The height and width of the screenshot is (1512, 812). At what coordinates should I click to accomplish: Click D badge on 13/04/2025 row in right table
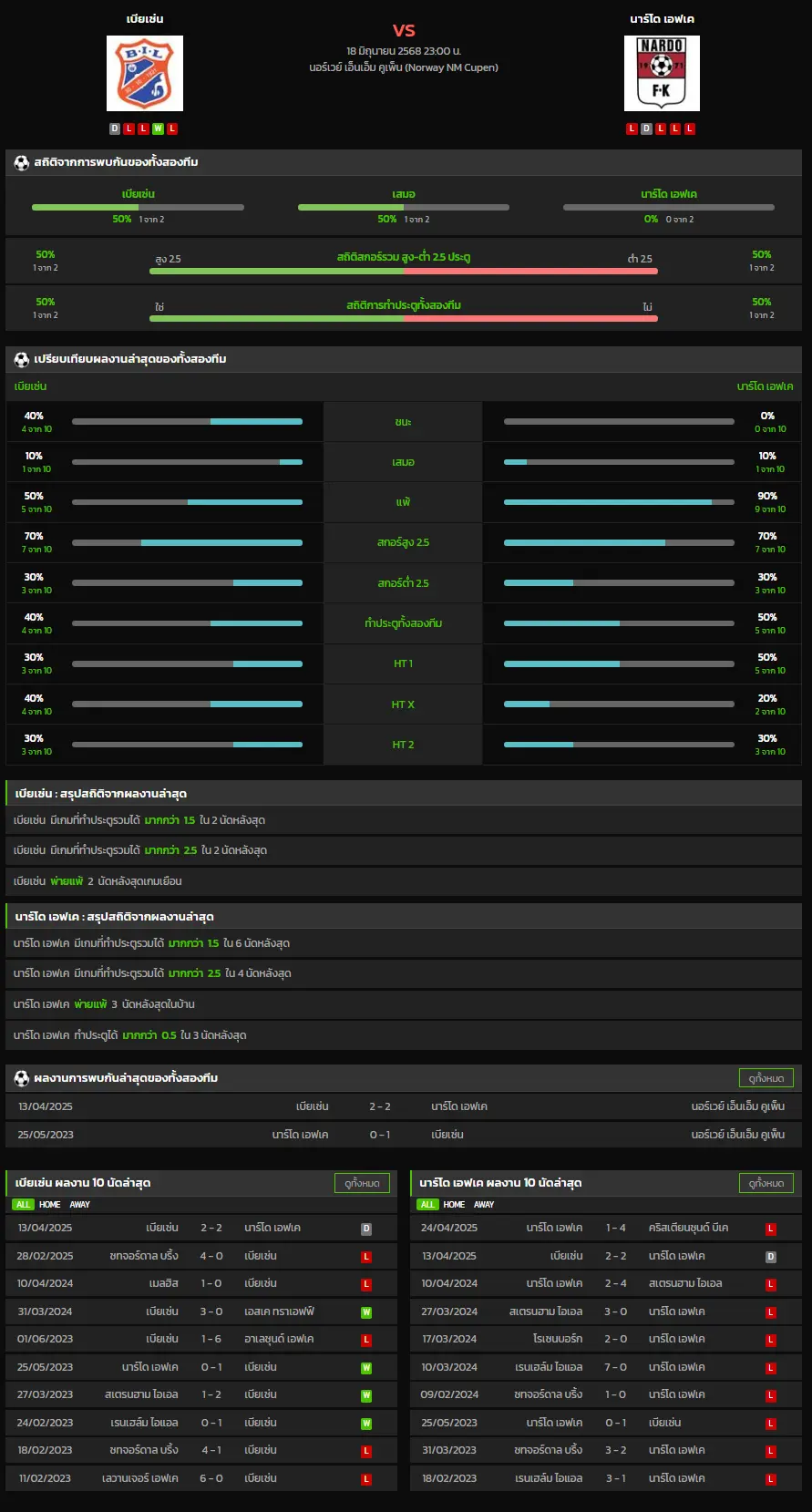(771, 1257)
